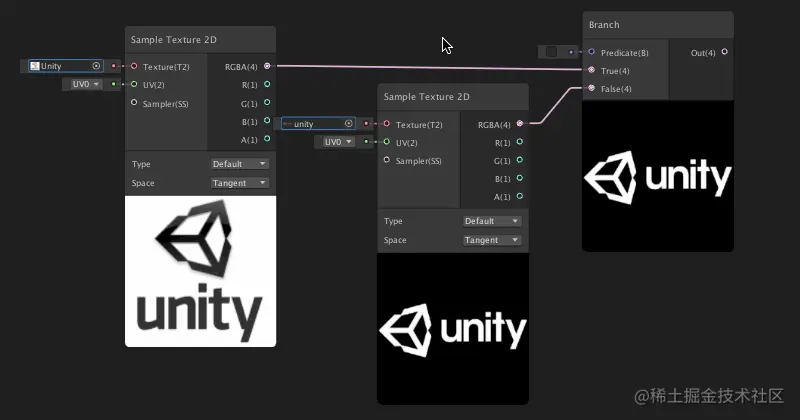Screen dimensions: 800x420
Task: Click RGBA(4) output port on white-preview Sample Texture node
Action: [267, 66]
